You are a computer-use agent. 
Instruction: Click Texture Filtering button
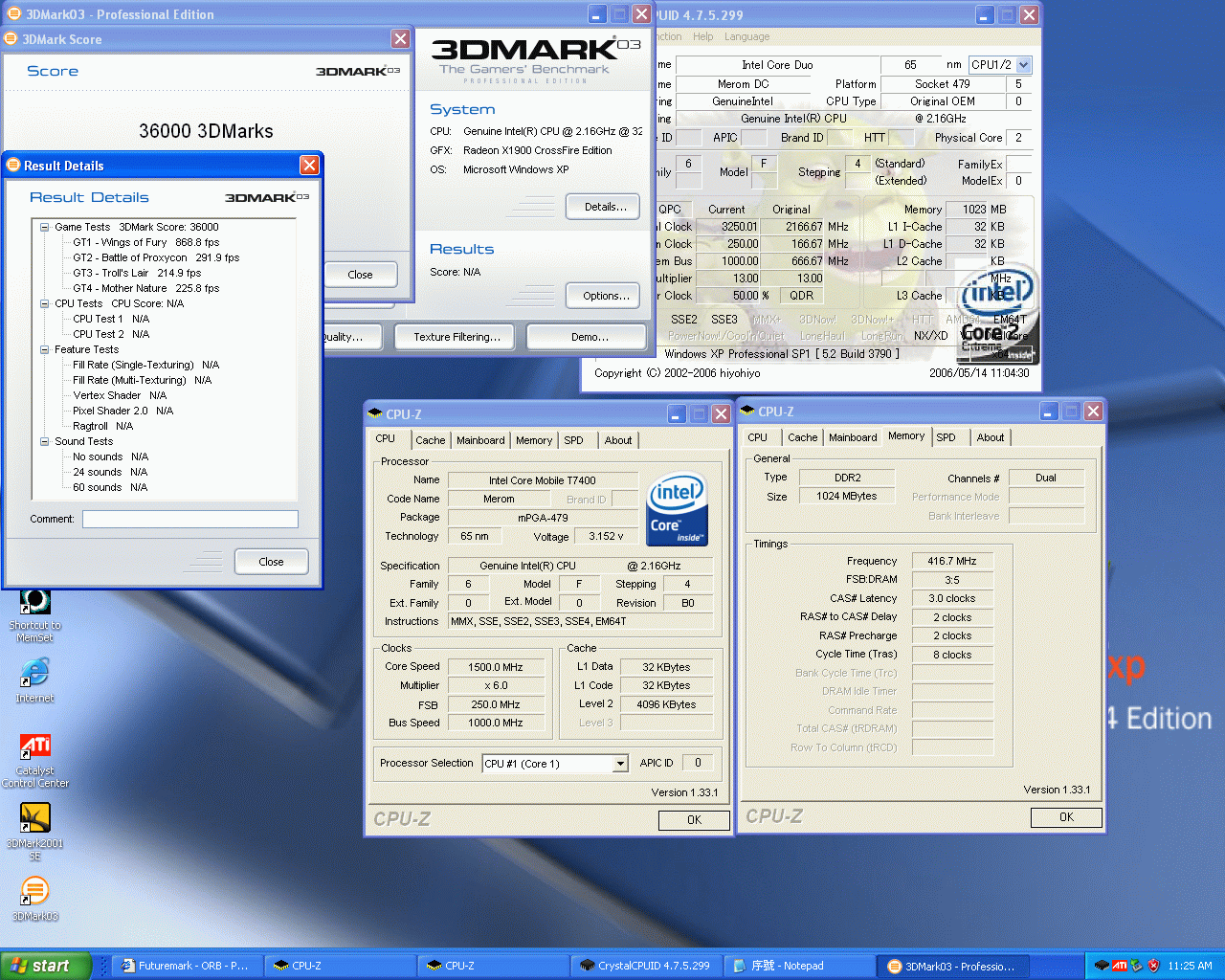(457, 337)
